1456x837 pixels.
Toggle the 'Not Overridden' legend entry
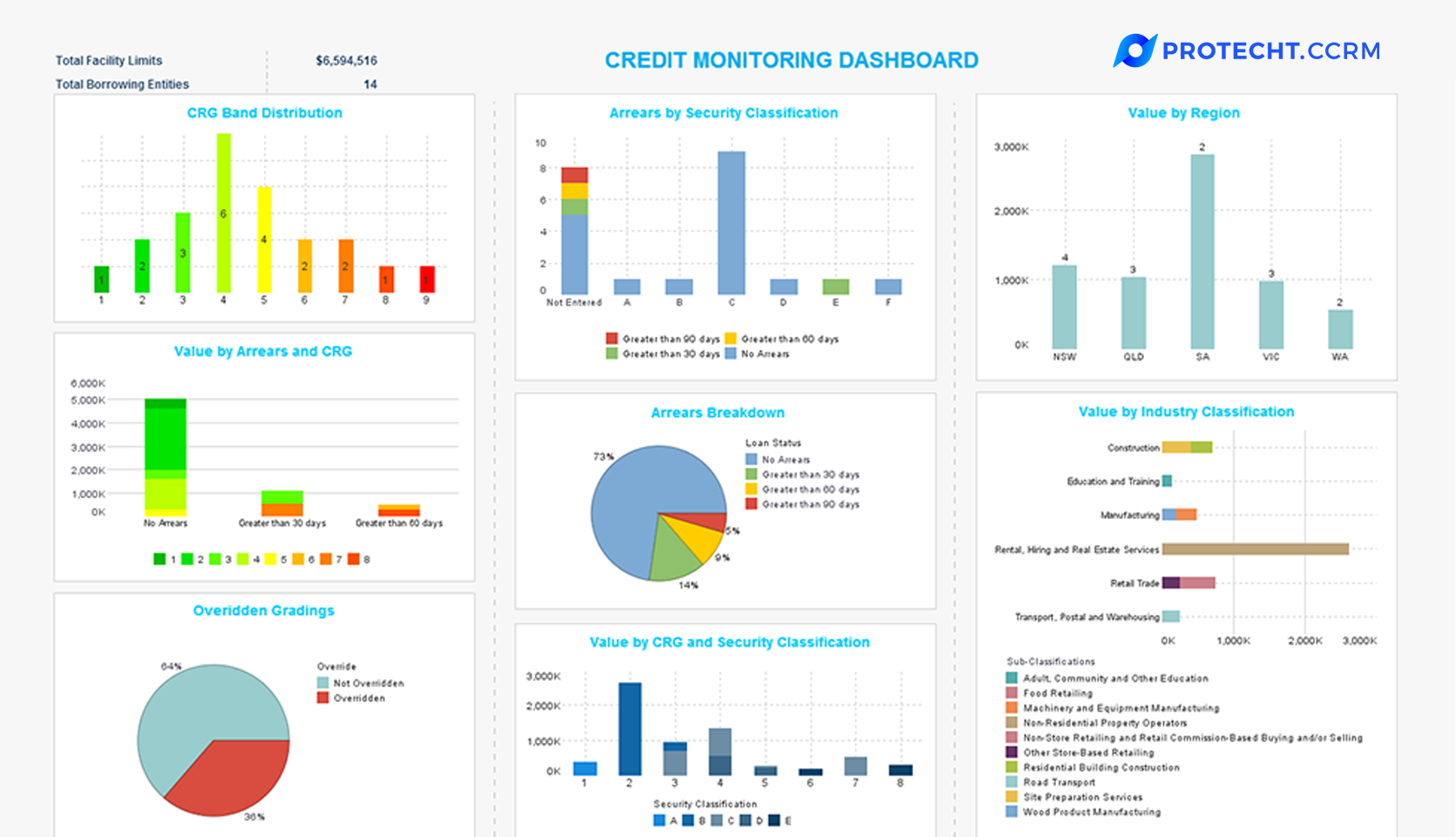click(x=323, y=683)
